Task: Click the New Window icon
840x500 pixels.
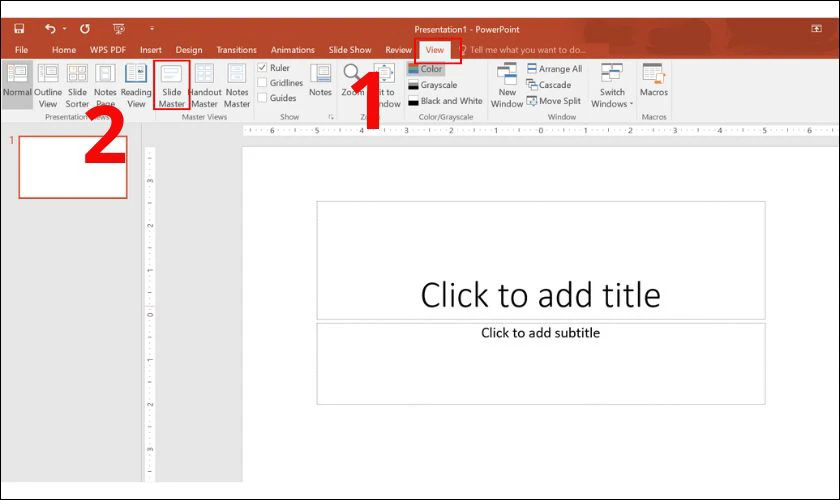Action: (x=507, y=84)
